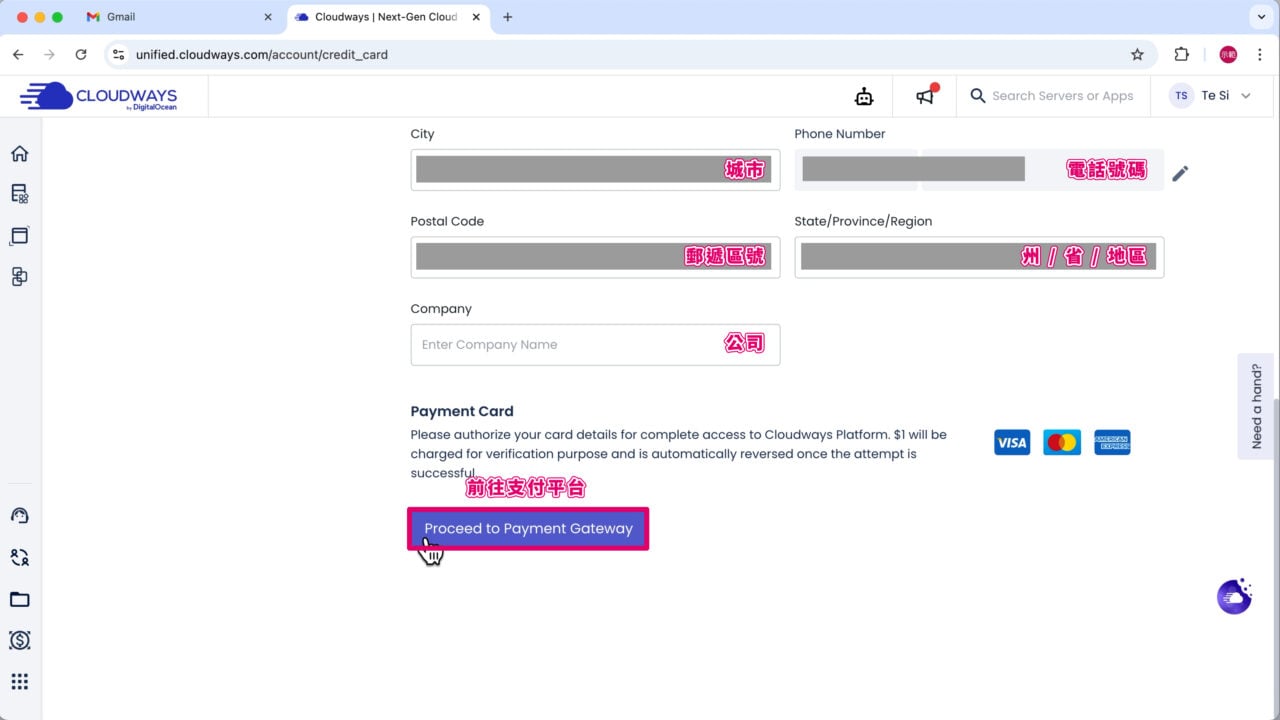Expand the Chrome tab search chevron
Image resolution: width=1280 pixels, height=720 pixels.
point(1259,17)
